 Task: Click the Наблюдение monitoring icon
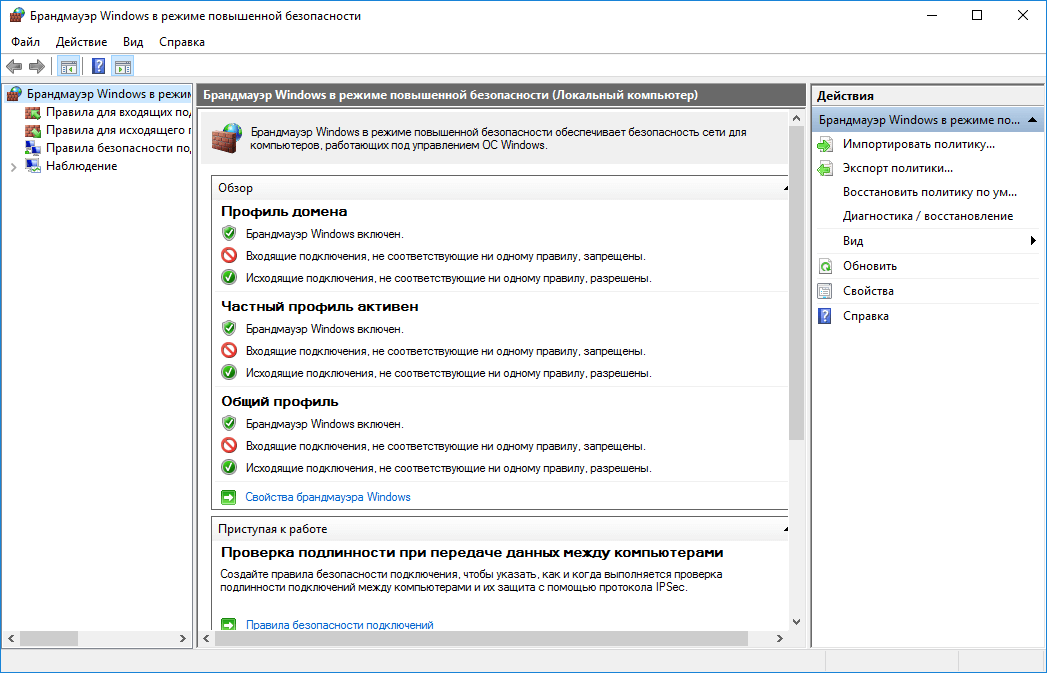coord(33,165)
